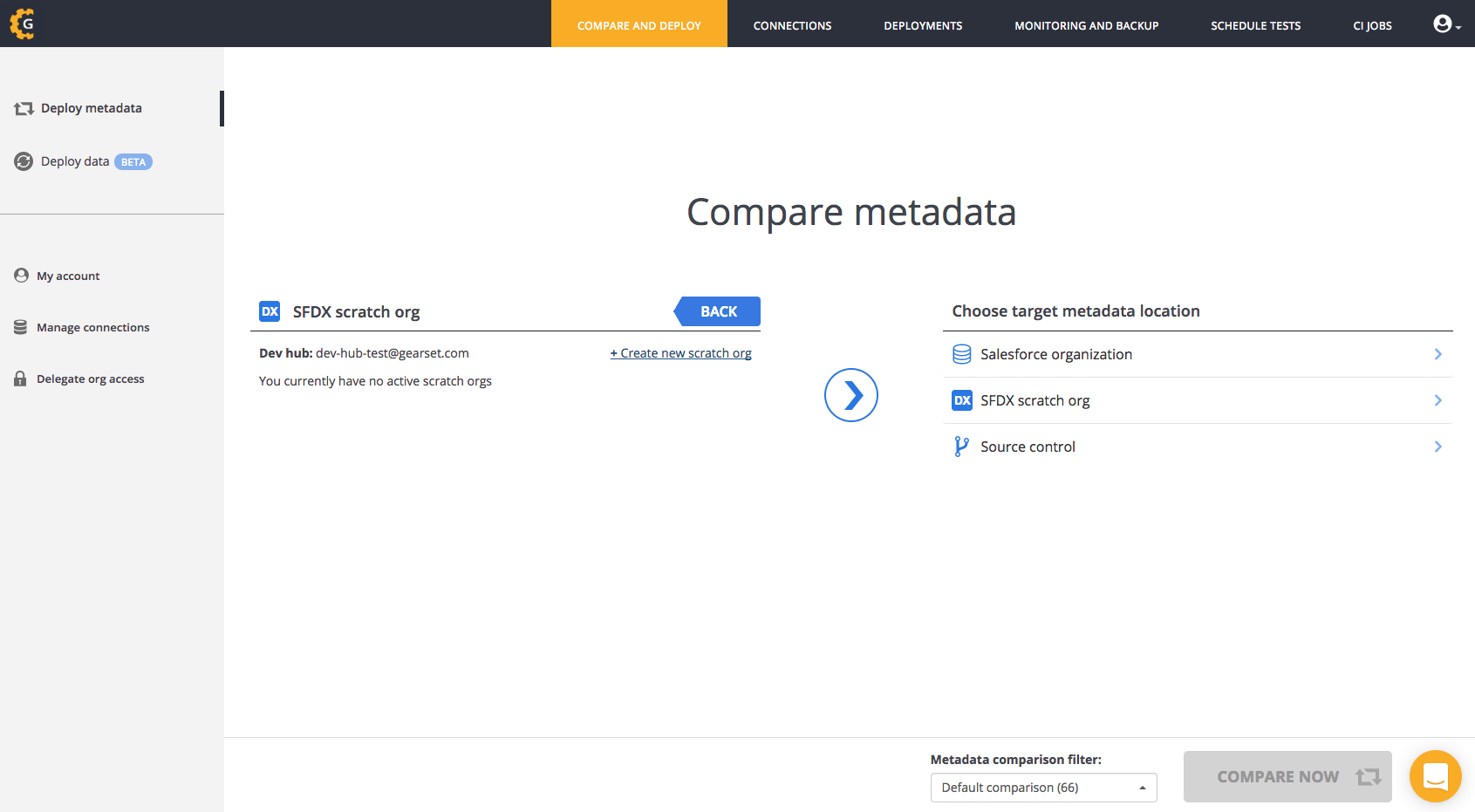Viewport: 1475px width, 812px height.
Task: Open the chat support widget icon
Action: [x=1435, y=775]
